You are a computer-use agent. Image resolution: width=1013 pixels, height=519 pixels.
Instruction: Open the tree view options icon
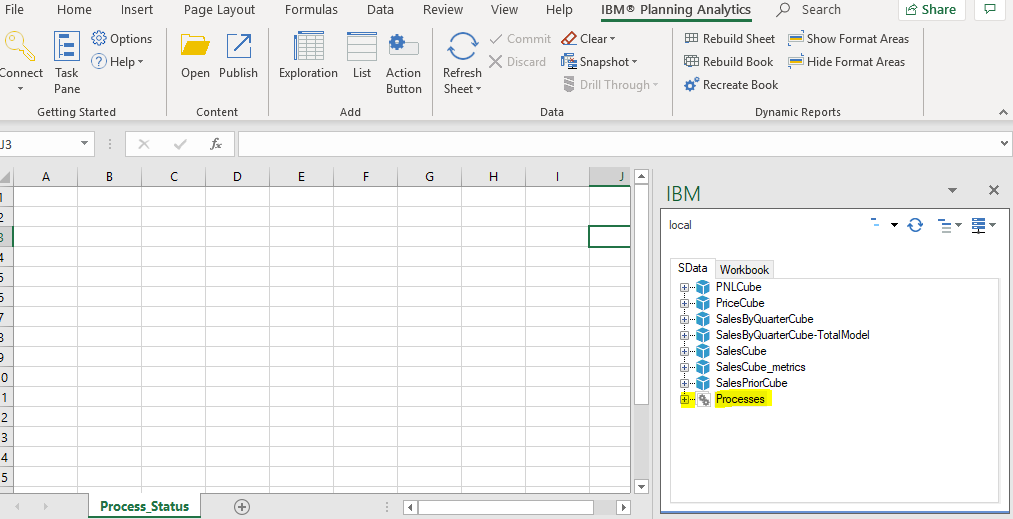pyautogui.click(x=950, y=225)
